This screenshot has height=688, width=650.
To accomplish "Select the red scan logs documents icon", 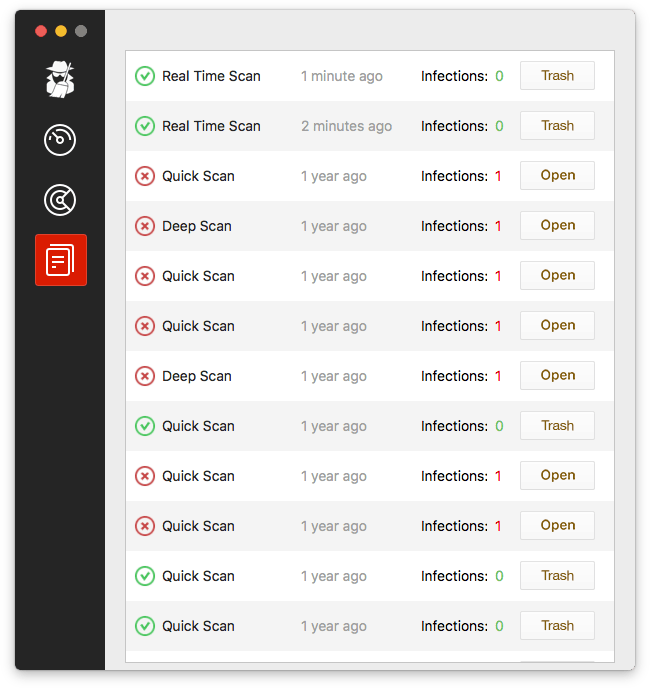I will tap(61, 260).
